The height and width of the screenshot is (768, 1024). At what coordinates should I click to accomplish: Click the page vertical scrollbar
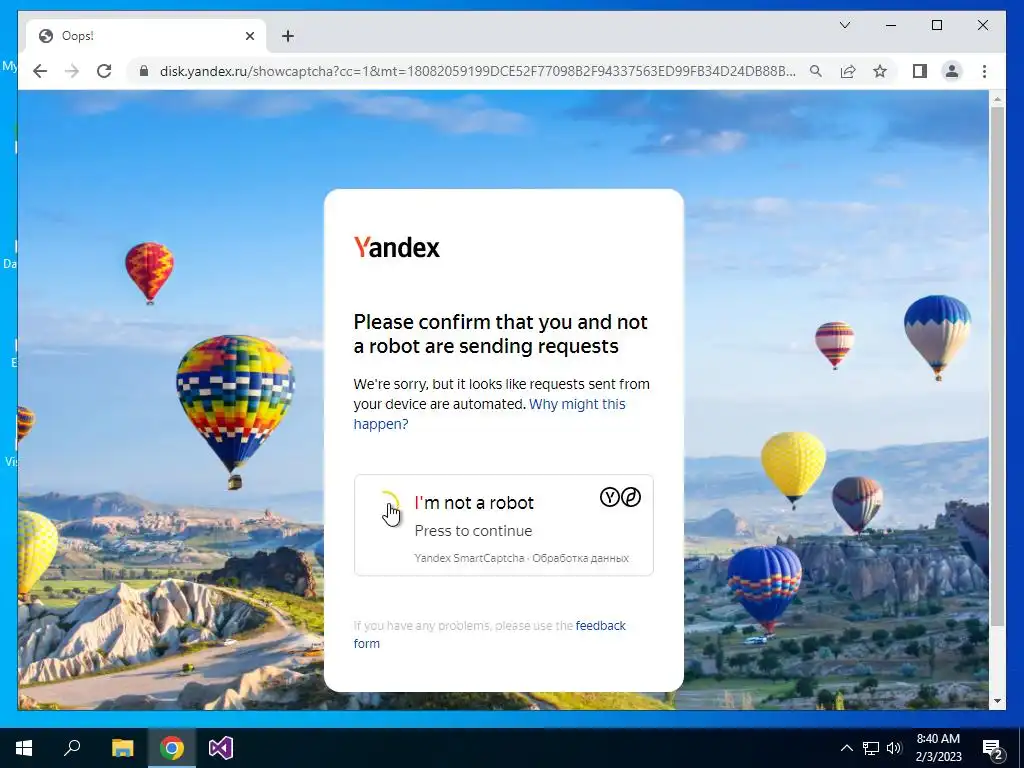(x=997, y=366)
